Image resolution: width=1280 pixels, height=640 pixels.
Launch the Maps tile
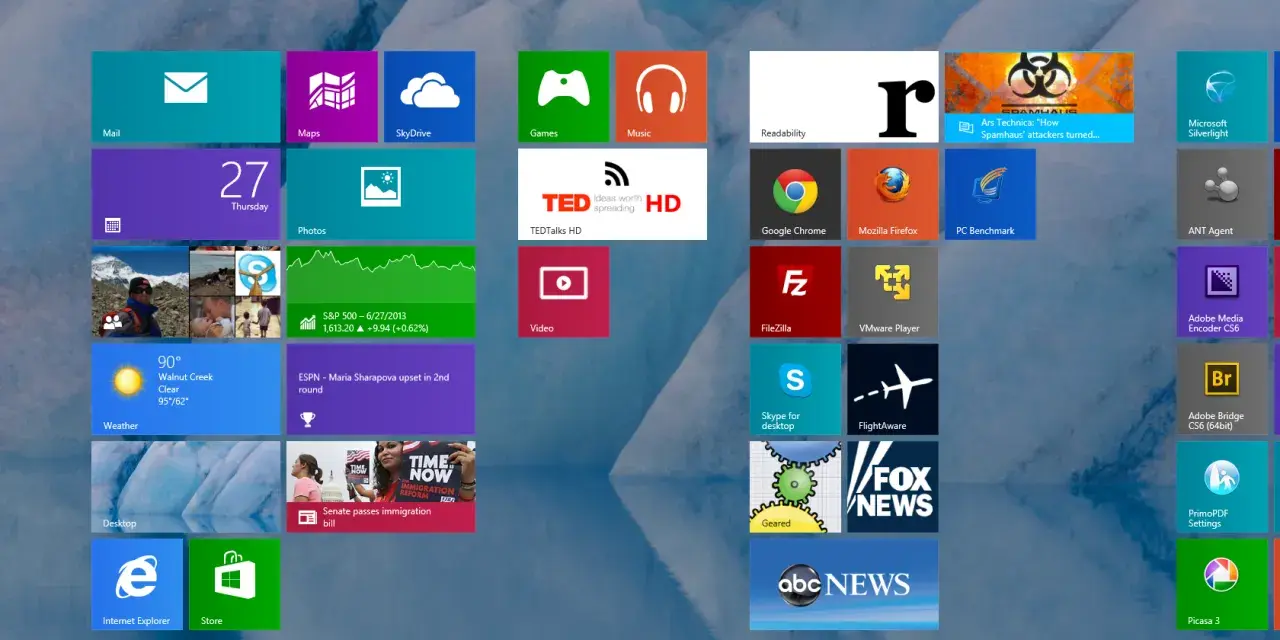point(332,97)
